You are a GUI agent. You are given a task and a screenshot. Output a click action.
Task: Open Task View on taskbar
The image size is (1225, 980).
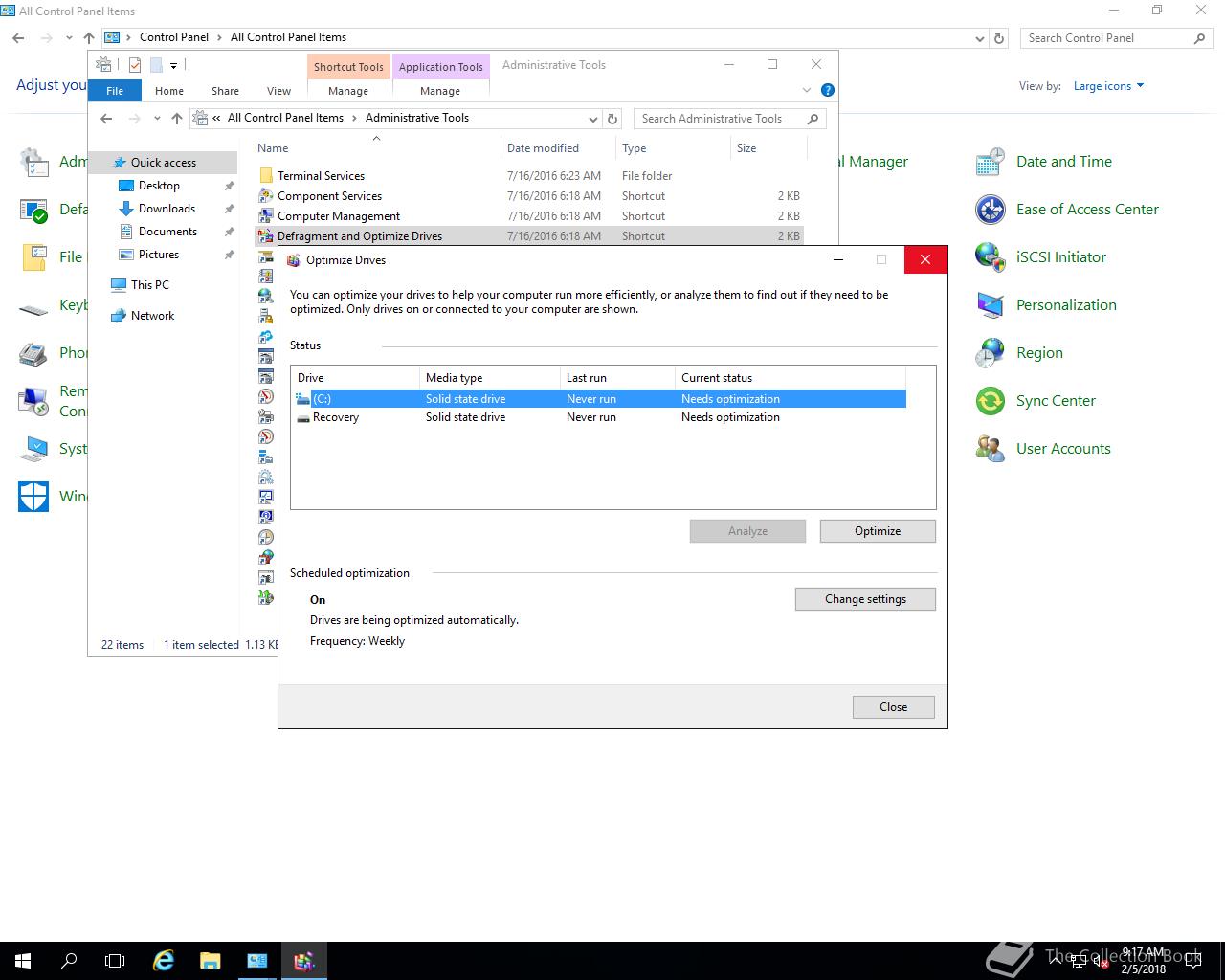[x=115, y=961]
